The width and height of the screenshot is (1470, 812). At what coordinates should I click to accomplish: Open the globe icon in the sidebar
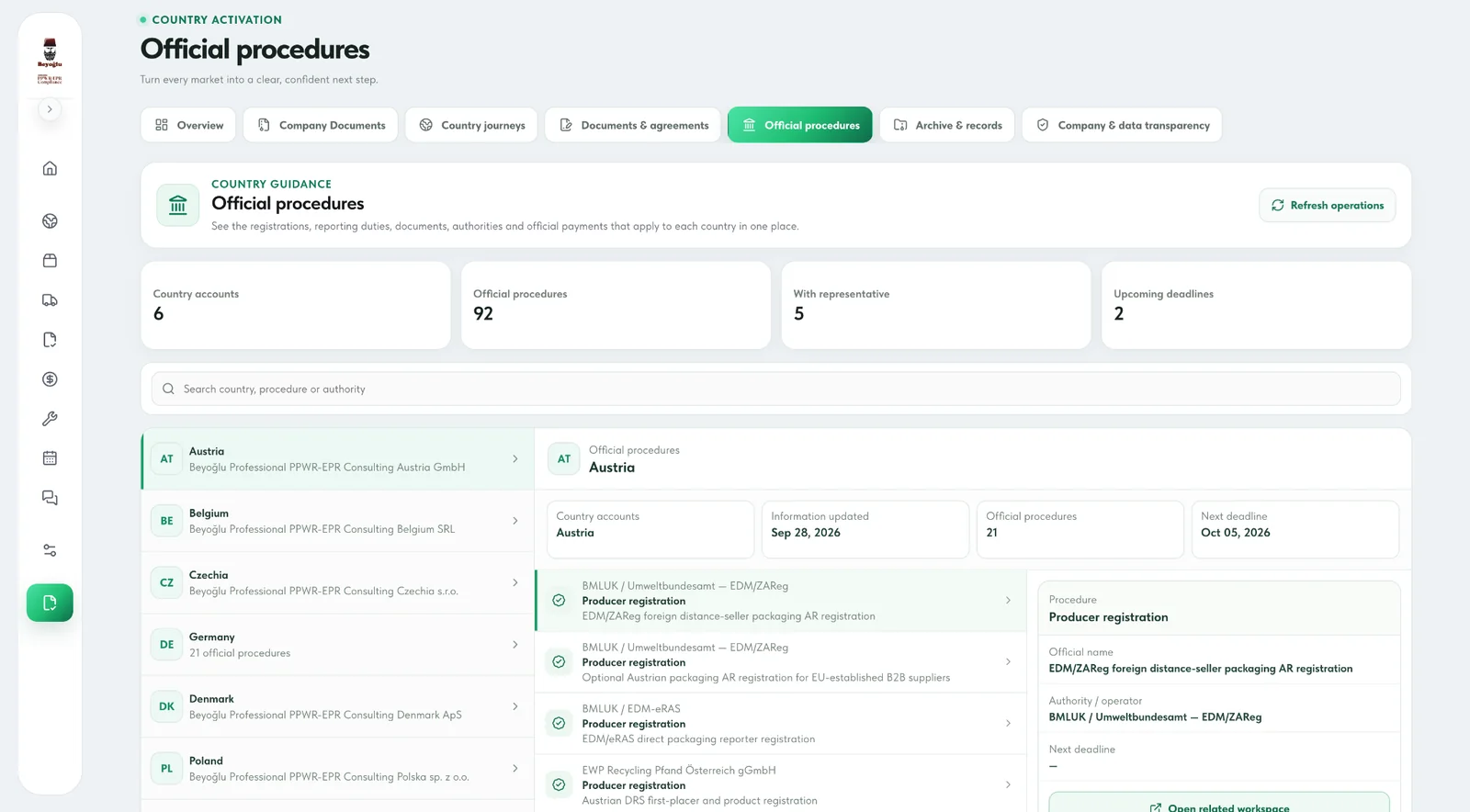[50, 221]
